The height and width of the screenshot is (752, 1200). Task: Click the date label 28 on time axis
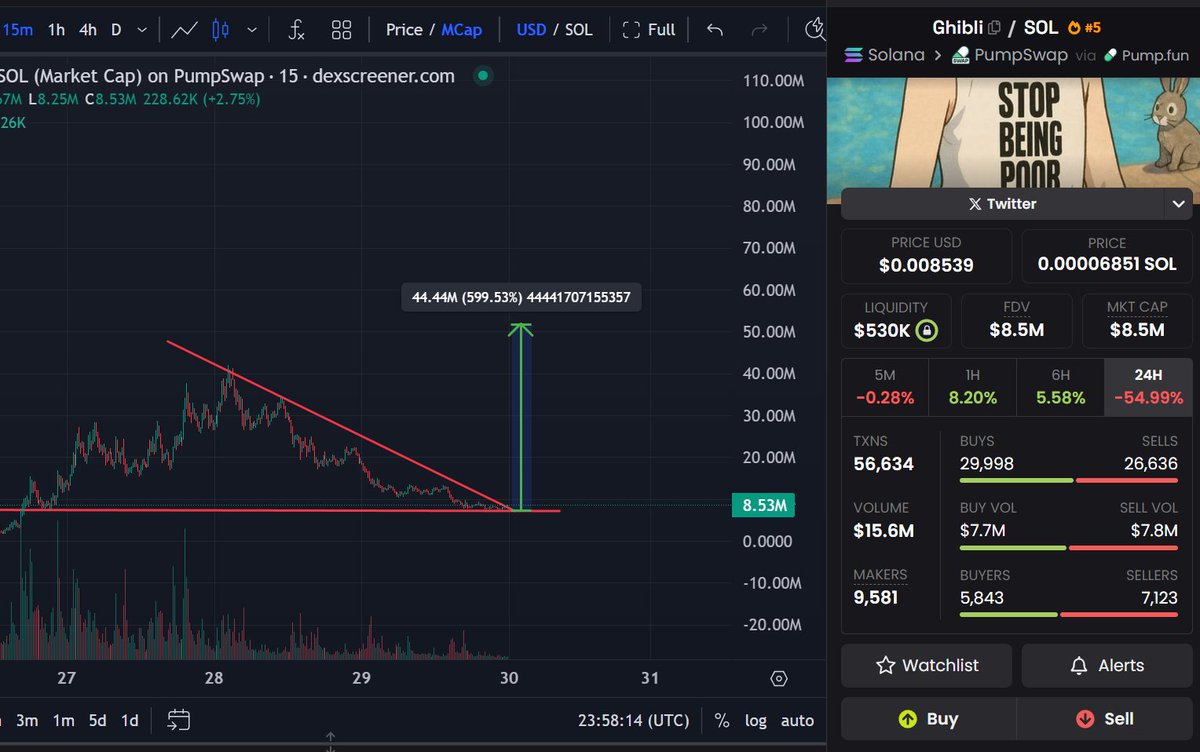[214, 678]
